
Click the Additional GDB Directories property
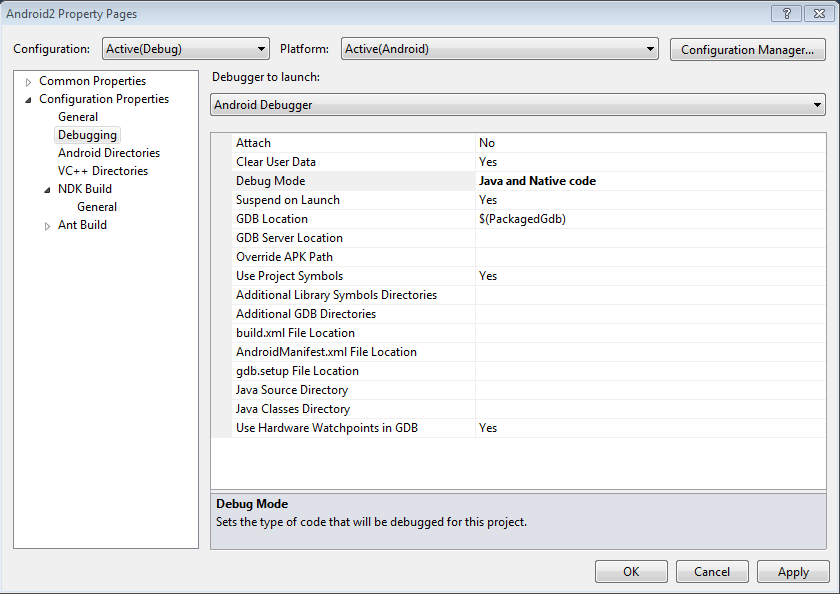click(306, 314)
